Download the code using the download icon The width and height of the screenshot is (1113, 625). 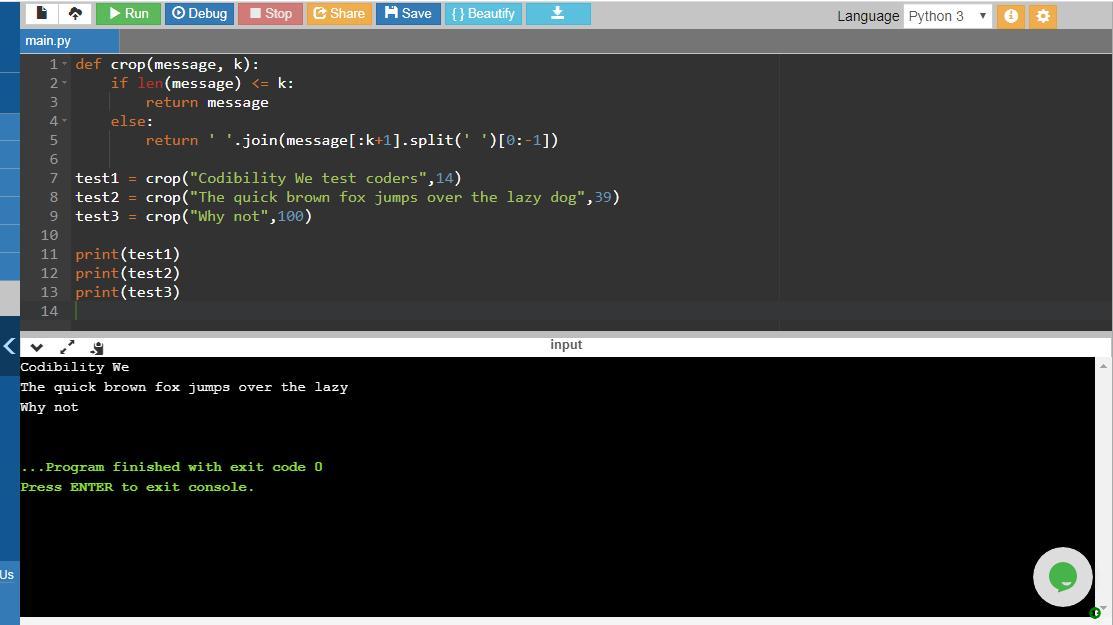(x=558, y=14)
